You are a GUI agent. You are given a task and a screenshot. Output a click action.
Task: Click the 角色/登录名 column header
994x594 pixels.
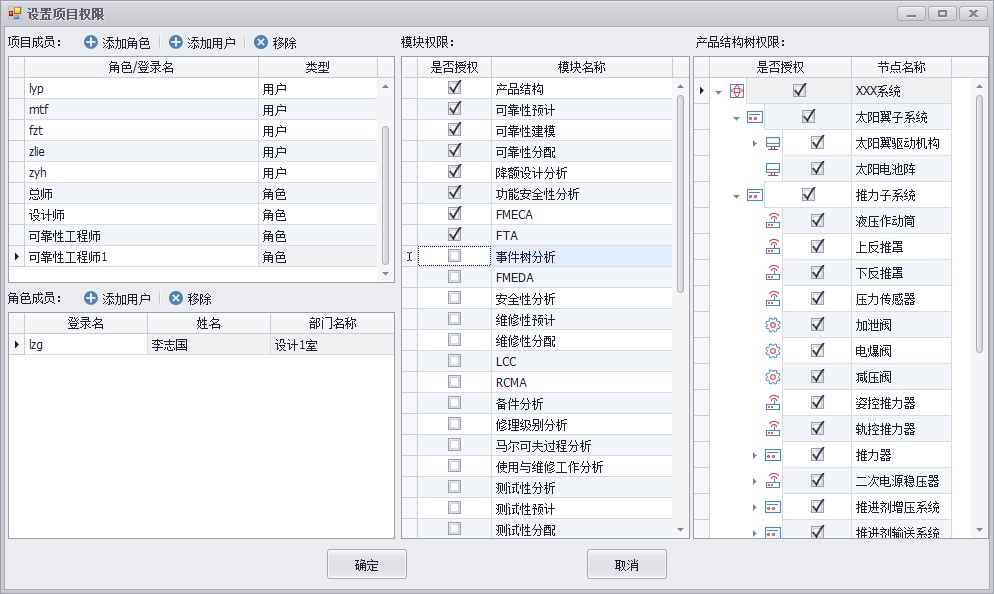tap(141, 67)
